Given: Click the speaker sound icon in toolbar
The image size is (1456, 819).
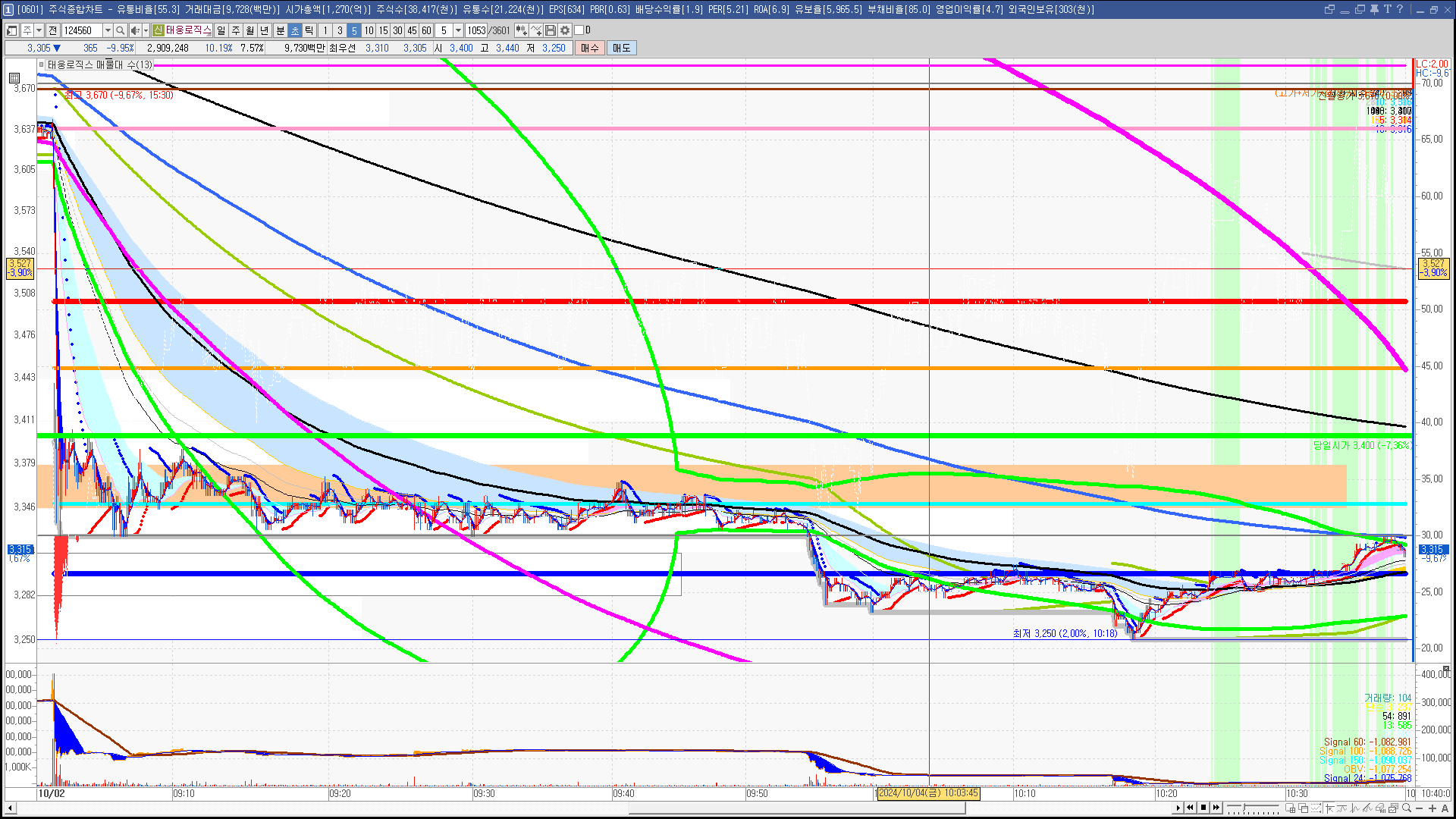Looking at the screenshot, I should pyautogui.click(x=134, y=30).
